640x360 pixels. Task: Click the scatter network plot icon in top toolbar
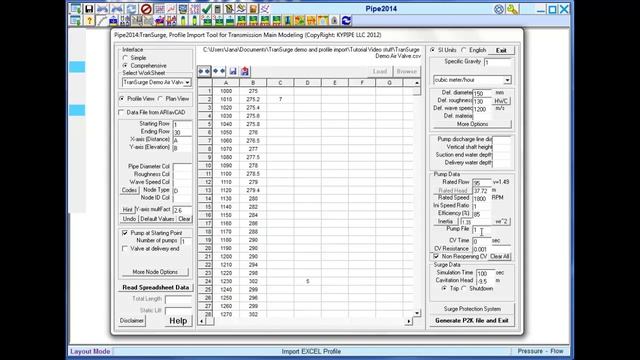[265, 9]
